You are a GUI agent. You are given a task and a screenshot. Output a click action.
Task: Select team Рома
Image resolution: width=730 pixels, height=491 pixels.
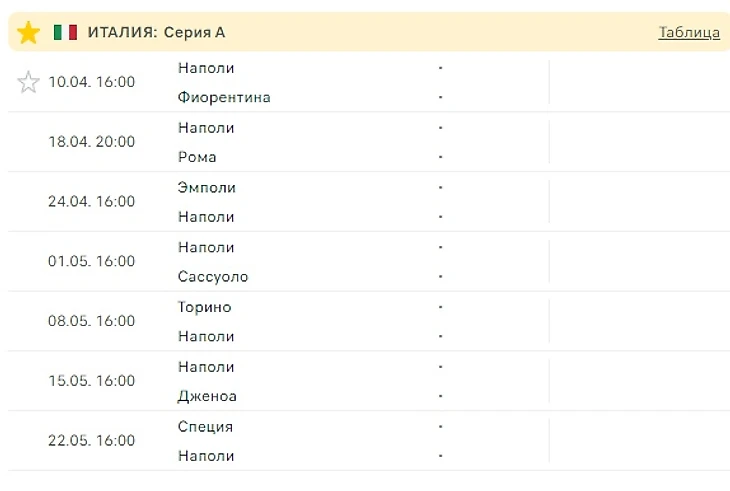click(x=197, y=157)
